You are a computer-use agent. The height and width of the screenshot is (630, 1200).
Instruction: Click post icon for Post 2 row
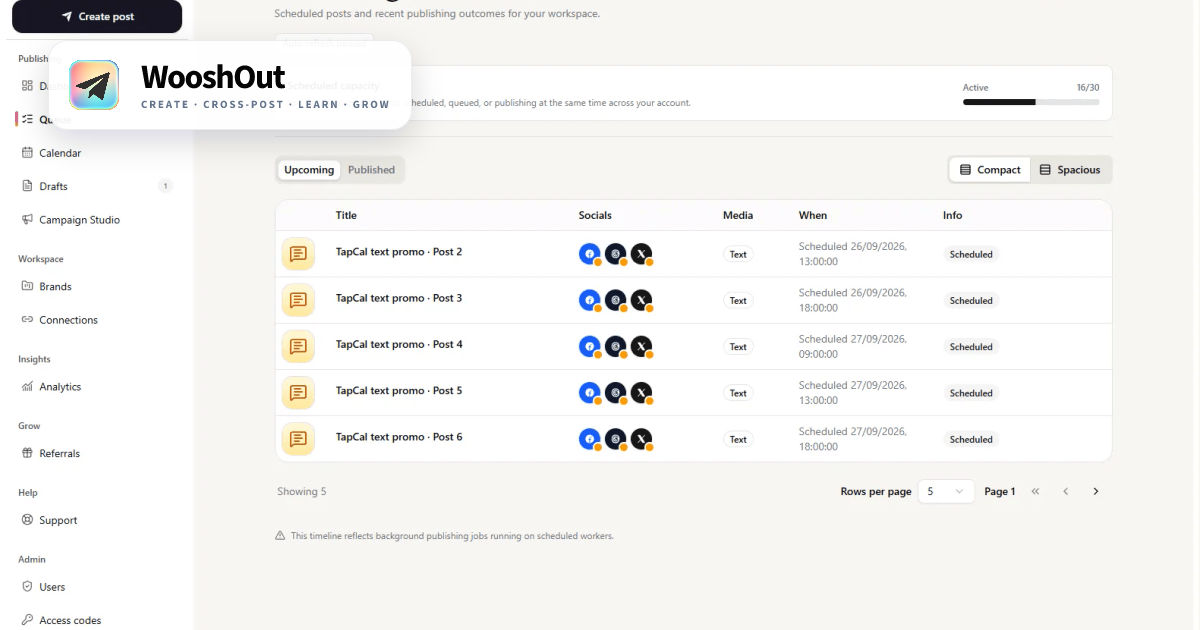click(x=298, y=254)
